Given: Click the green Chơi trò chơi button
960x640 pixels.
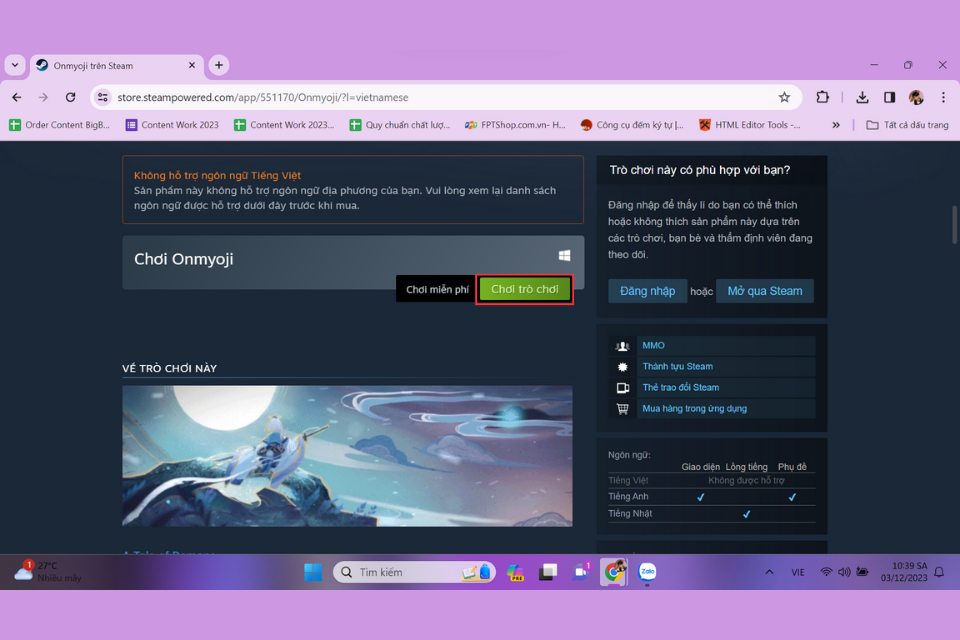Looking at the screenshot, I should point(525,289).
